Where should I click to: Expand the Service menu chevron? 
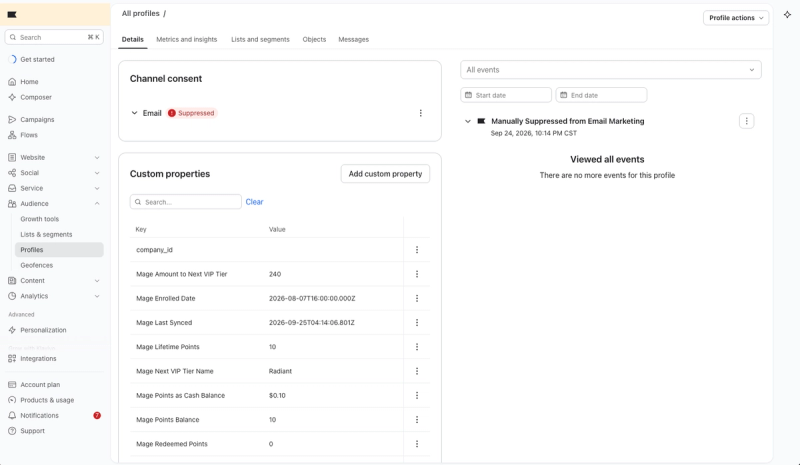(97, 188)
